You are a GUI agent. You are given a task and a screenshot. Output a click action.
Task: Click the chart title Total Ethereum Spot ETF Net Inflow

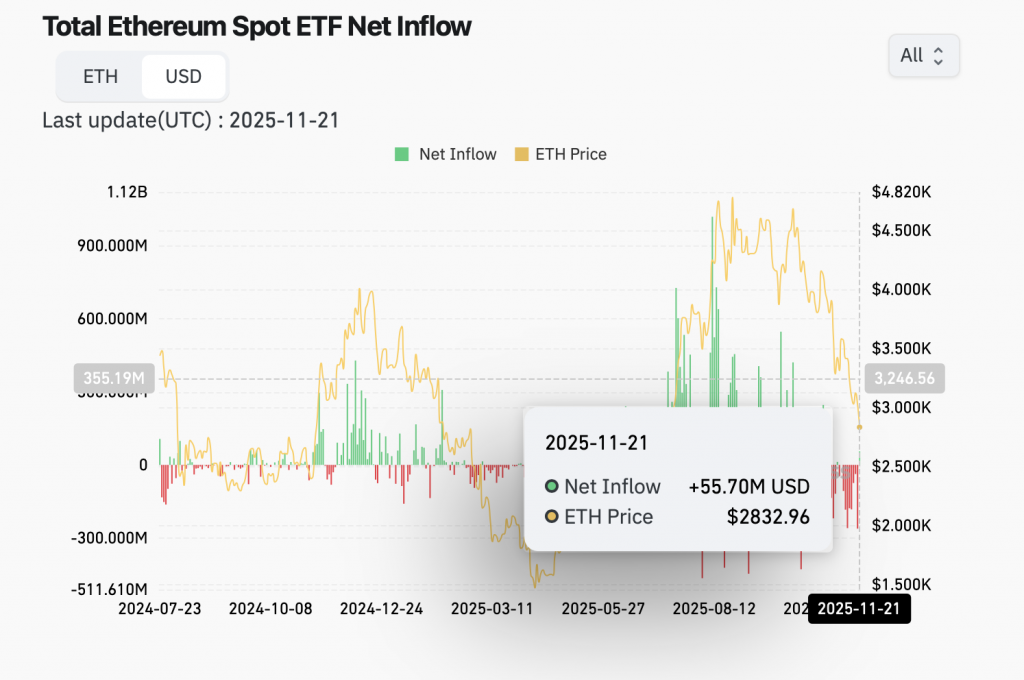255,26
